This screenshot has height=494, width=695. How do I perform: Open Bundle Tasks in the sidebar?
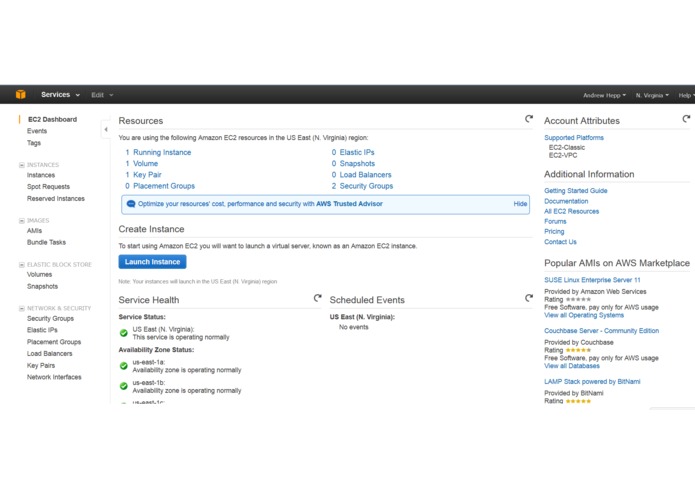coord(46,242)
